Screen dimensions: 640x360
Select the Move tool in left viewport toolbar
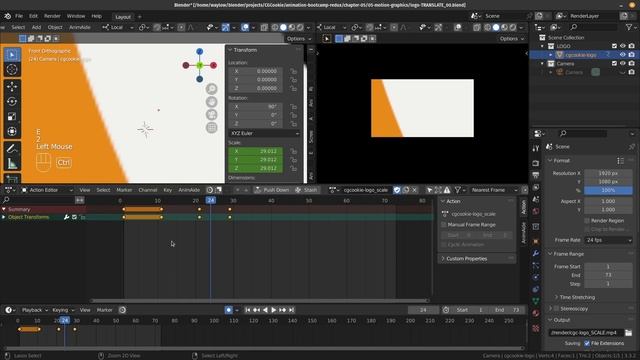(x=12, y=87)
